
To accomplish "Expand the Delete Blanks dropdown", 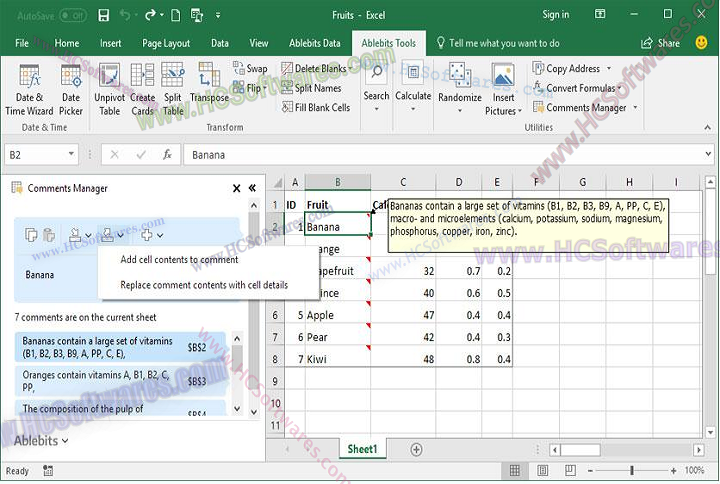I will (x=350, y=68).
